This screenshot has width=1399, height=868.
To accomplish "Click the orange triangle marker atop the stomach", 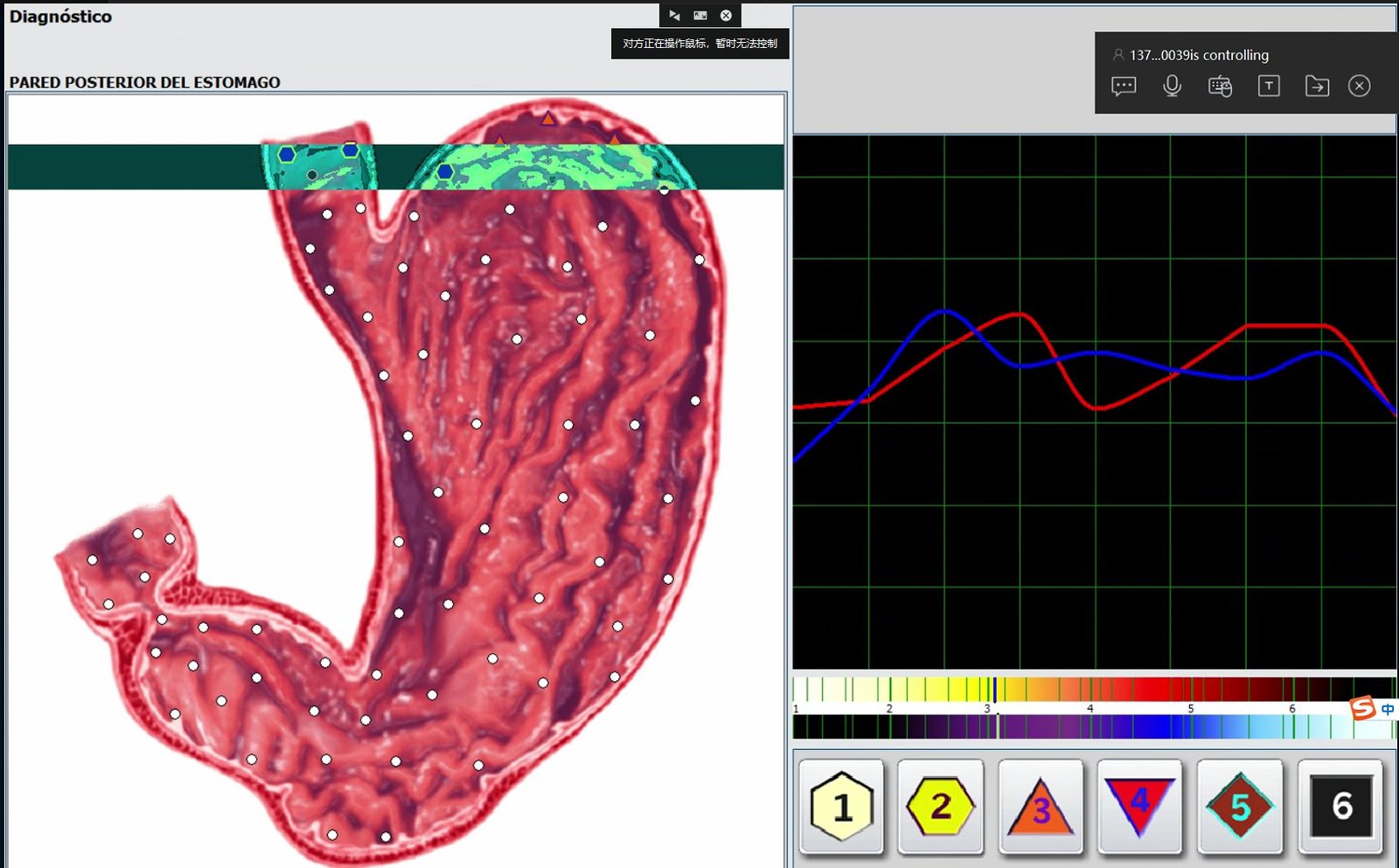I will (547, 118).
